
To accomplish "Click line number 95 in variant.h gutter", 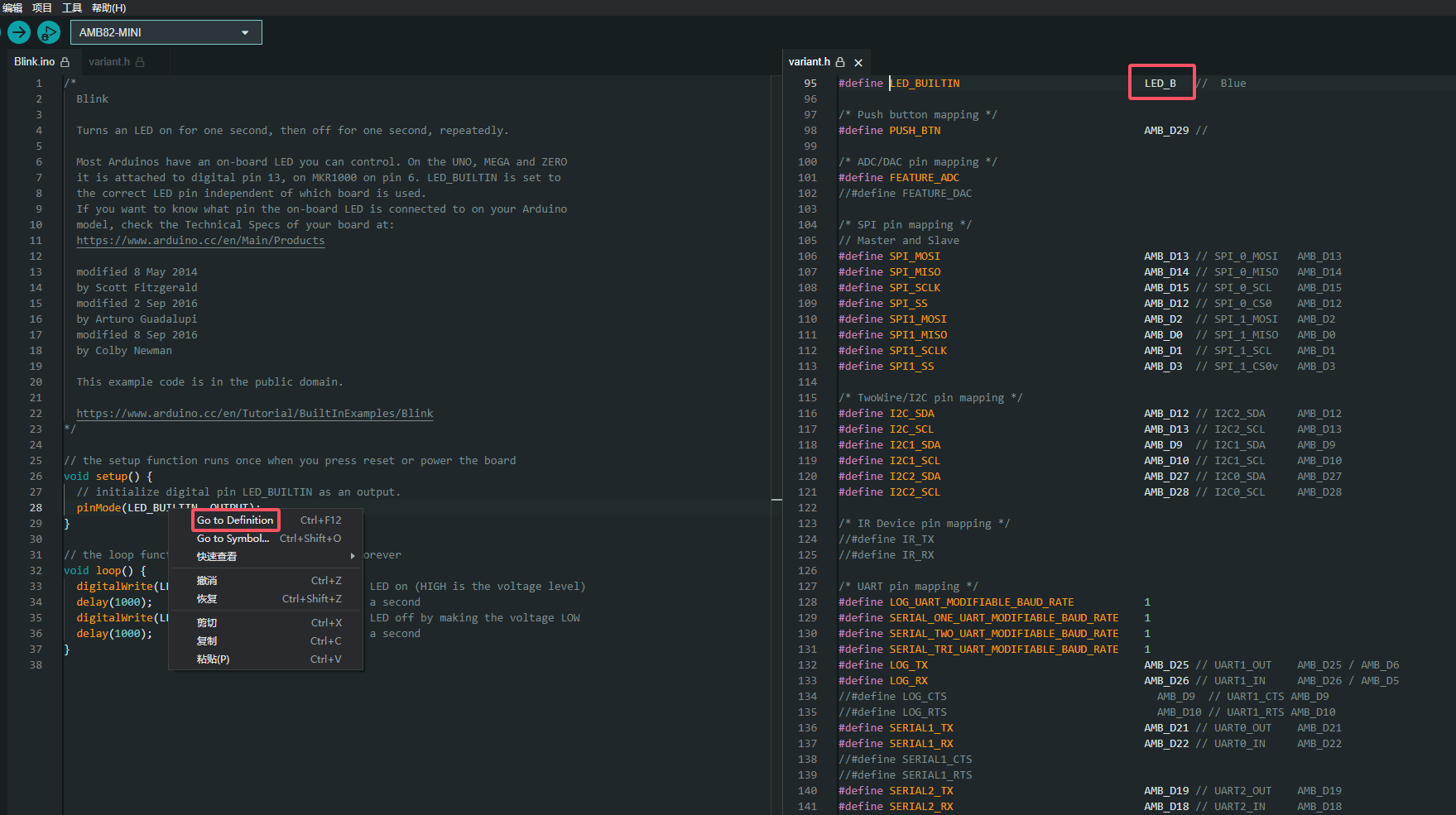I will click(x=810, y=84).
